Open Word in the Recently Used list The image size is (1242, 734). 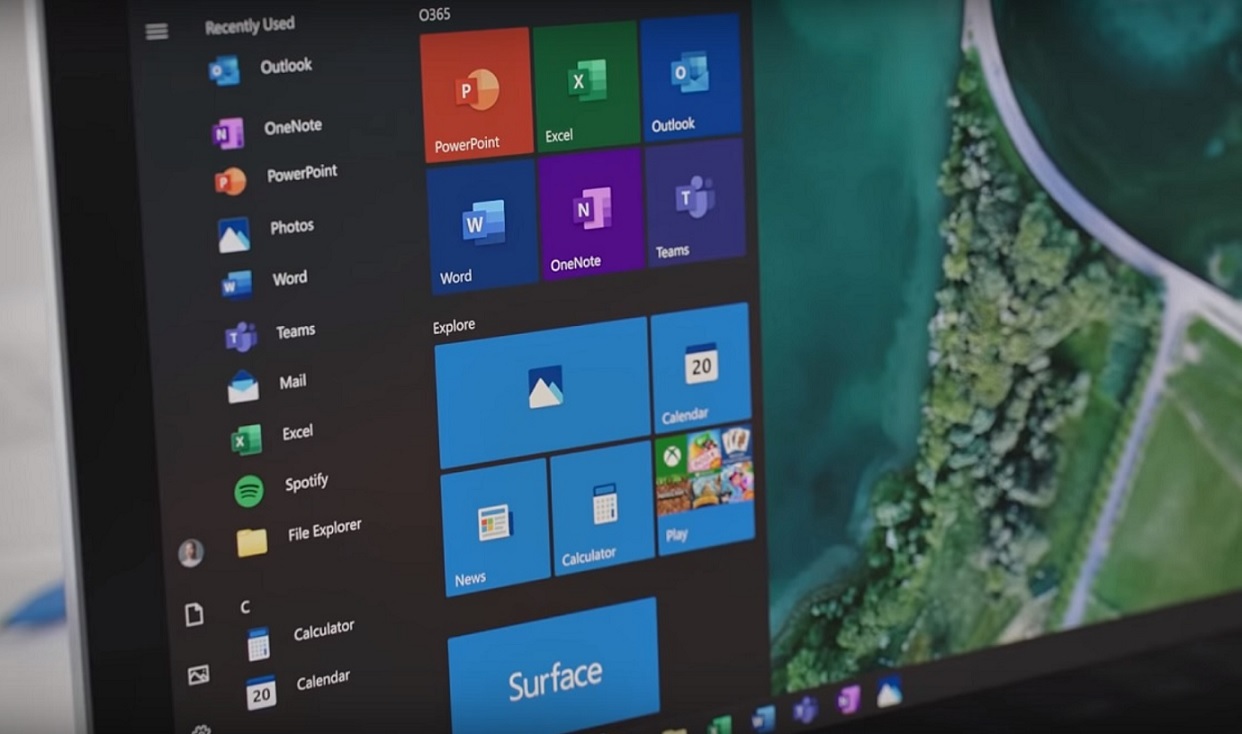[266, 282]
